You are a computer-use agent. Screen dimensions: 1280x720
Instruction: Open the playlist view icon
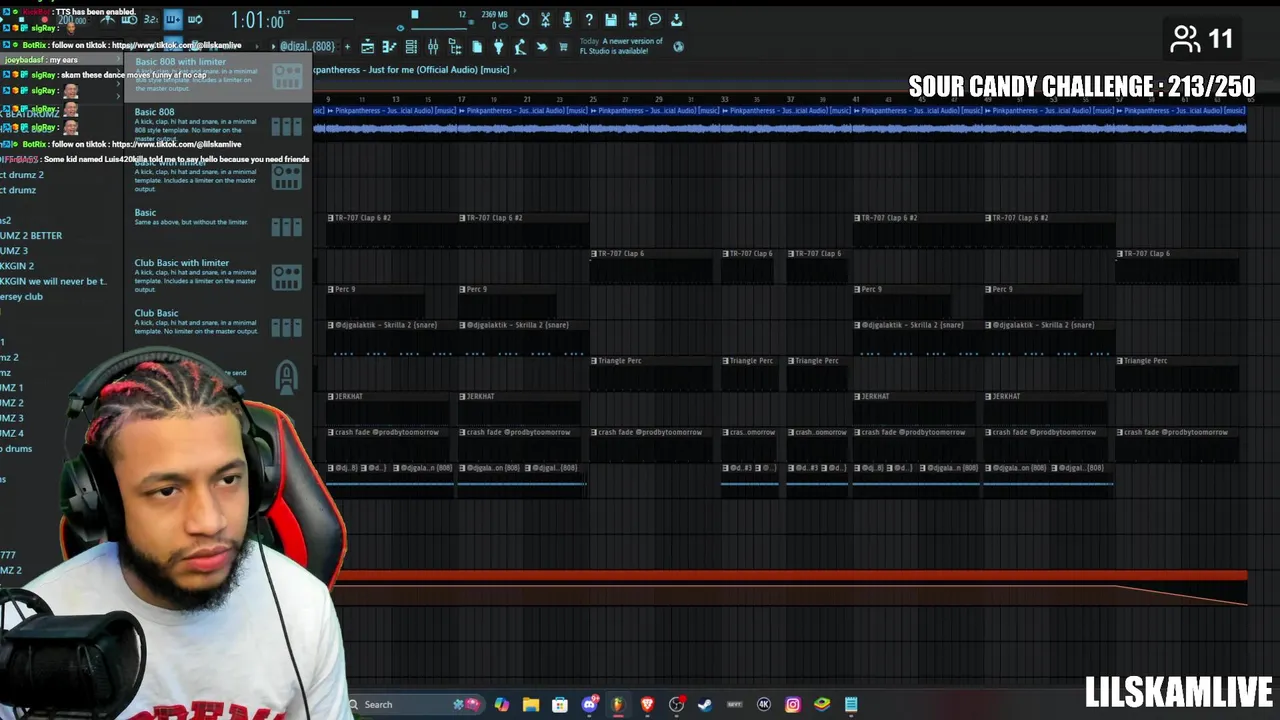coord(367,47)
